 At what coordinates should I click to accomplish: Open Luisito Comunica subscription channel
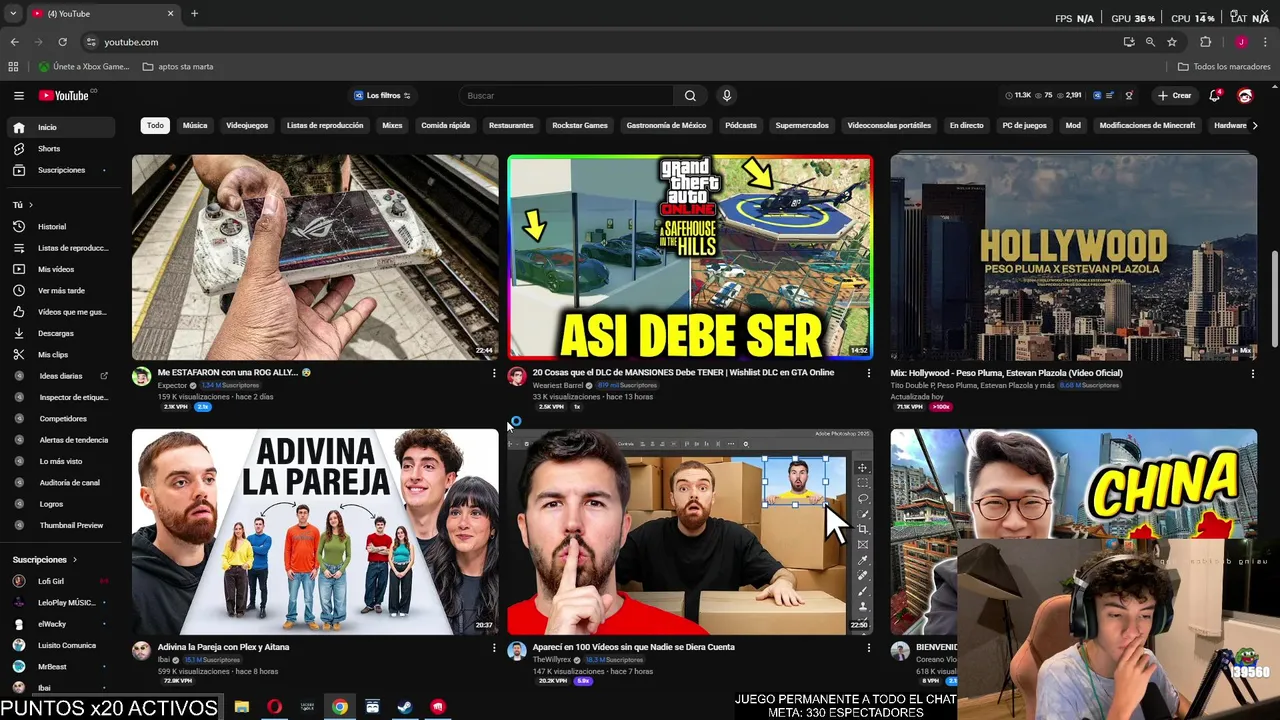(60, 645)
